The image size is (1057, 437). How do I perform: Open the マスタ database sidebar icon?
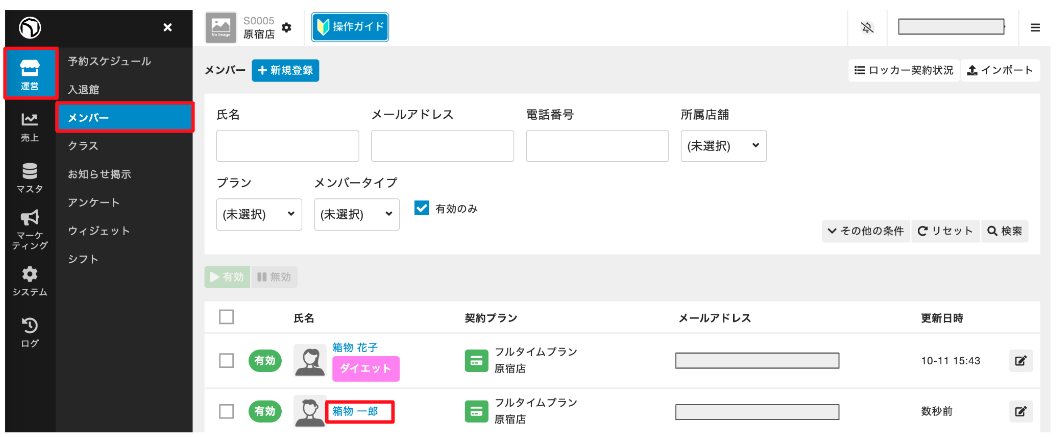pyautogui.click(x=29, y=177)
